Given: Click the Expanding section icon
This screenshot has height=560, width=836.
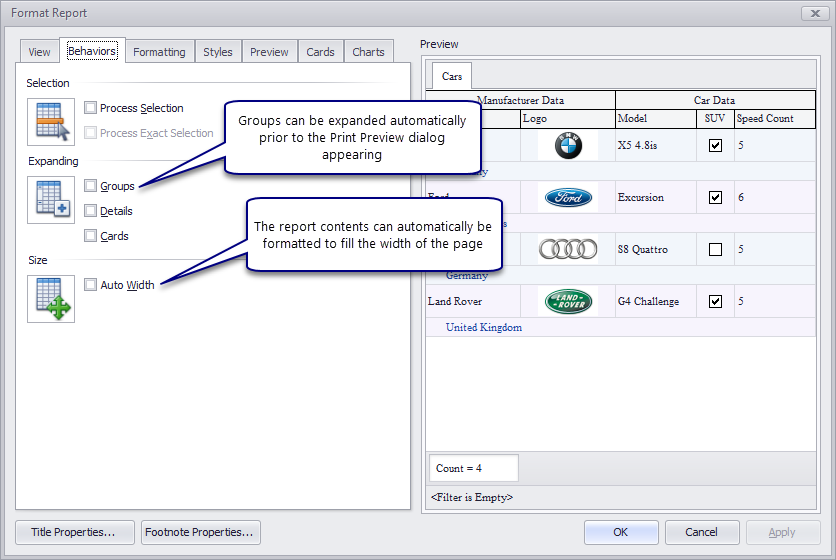Looking at the screenshot, I should [50, 200].
